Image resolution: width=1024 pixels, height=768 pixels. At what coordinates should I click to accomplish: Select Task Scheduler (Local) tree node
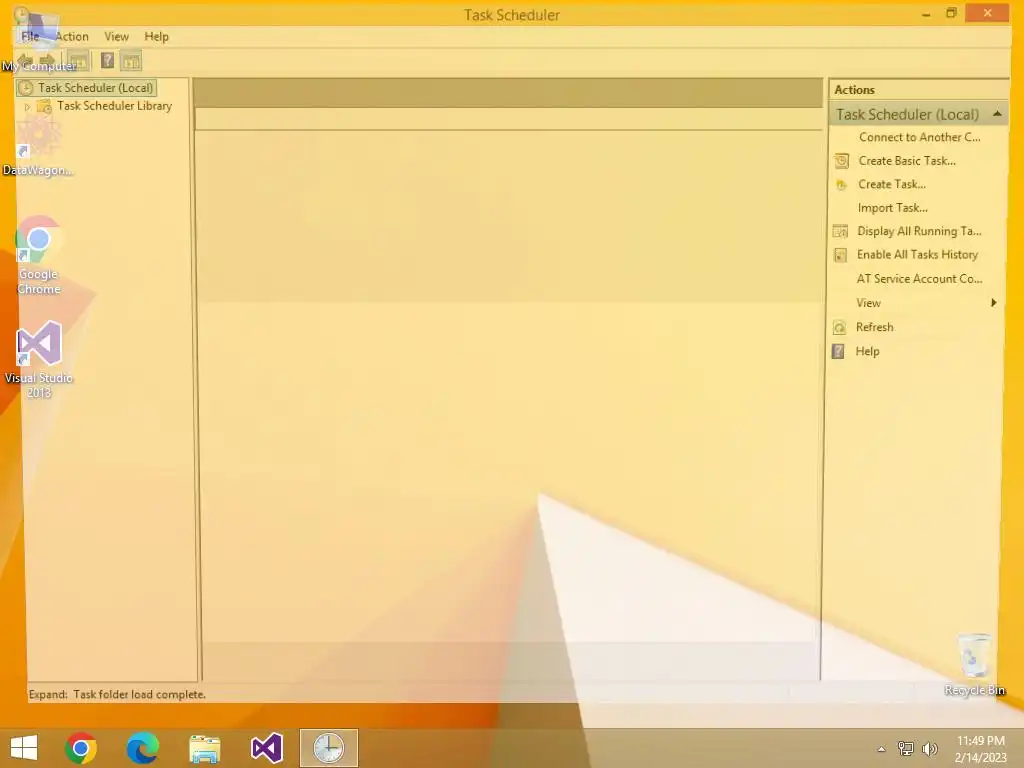pyautogui.click(x=95, y=88)
